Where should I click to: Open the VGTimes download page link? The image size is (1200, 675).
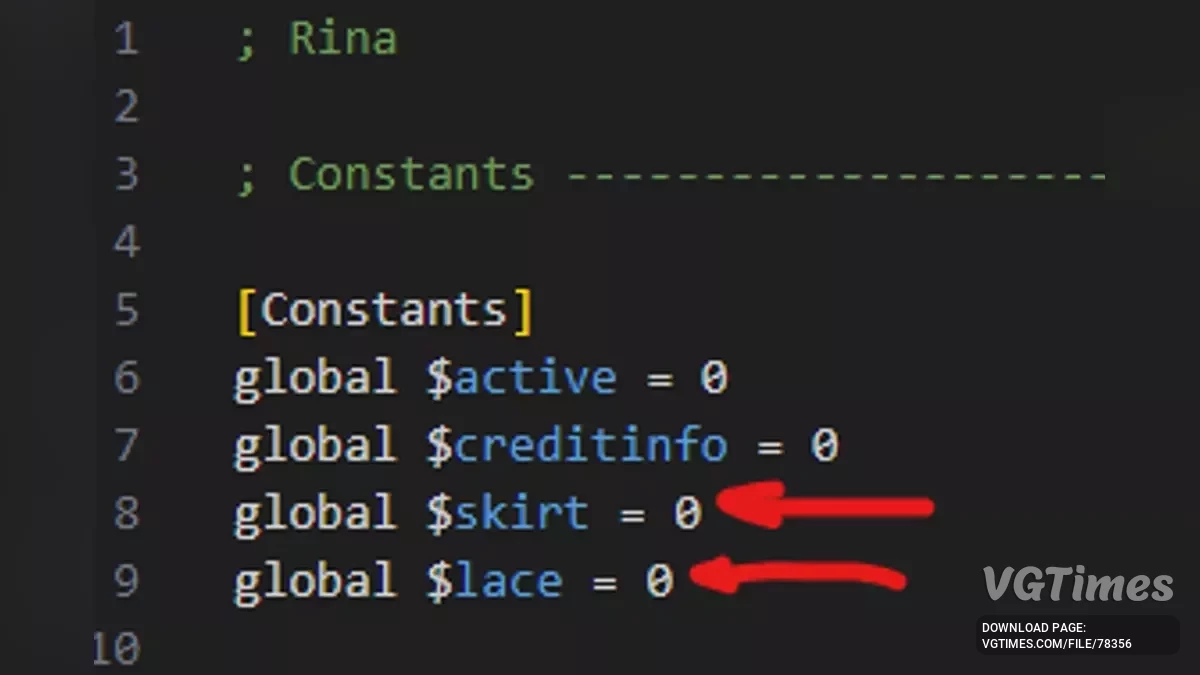(1057, 636)
